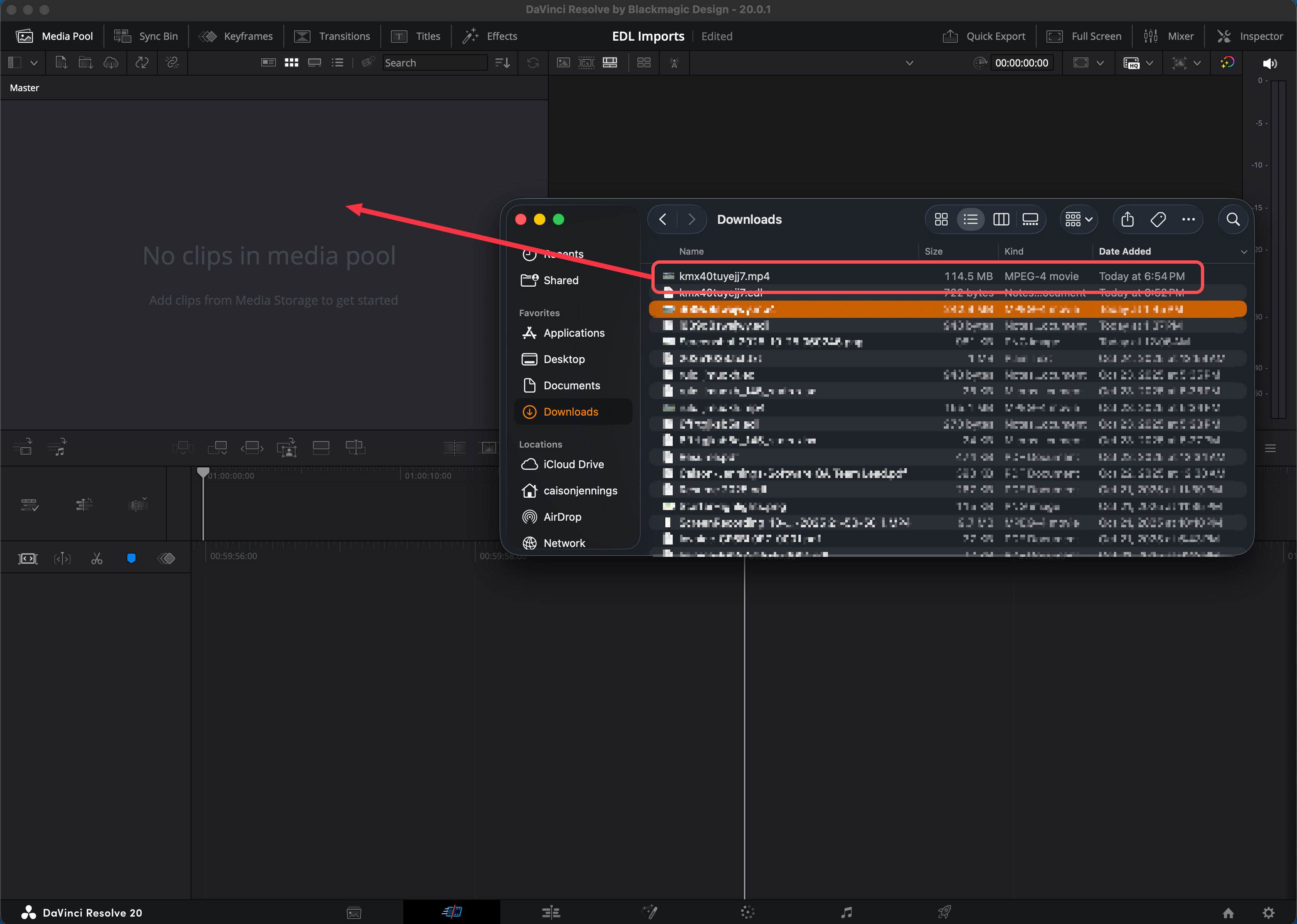This screenshot has width=1297, height=924.
Task: Open iCloud Drive in the Finder sidebar
Action: 573,464
